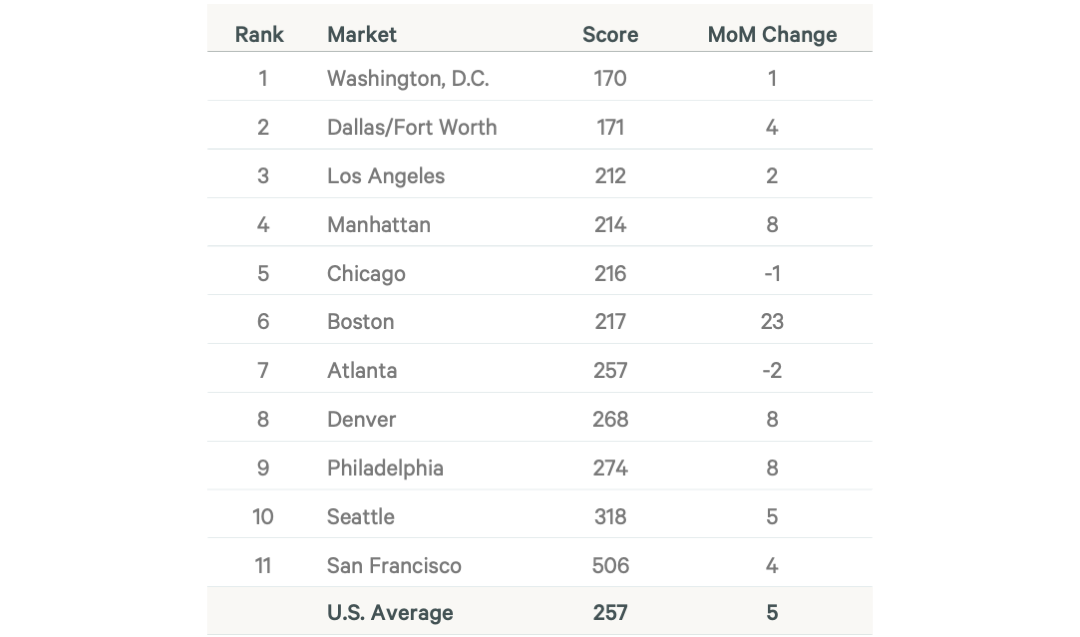The height and width of the screenshot is (637, 1080).
Task: Select the Dallas/Fort Worth market name
Action: (411, 127)
